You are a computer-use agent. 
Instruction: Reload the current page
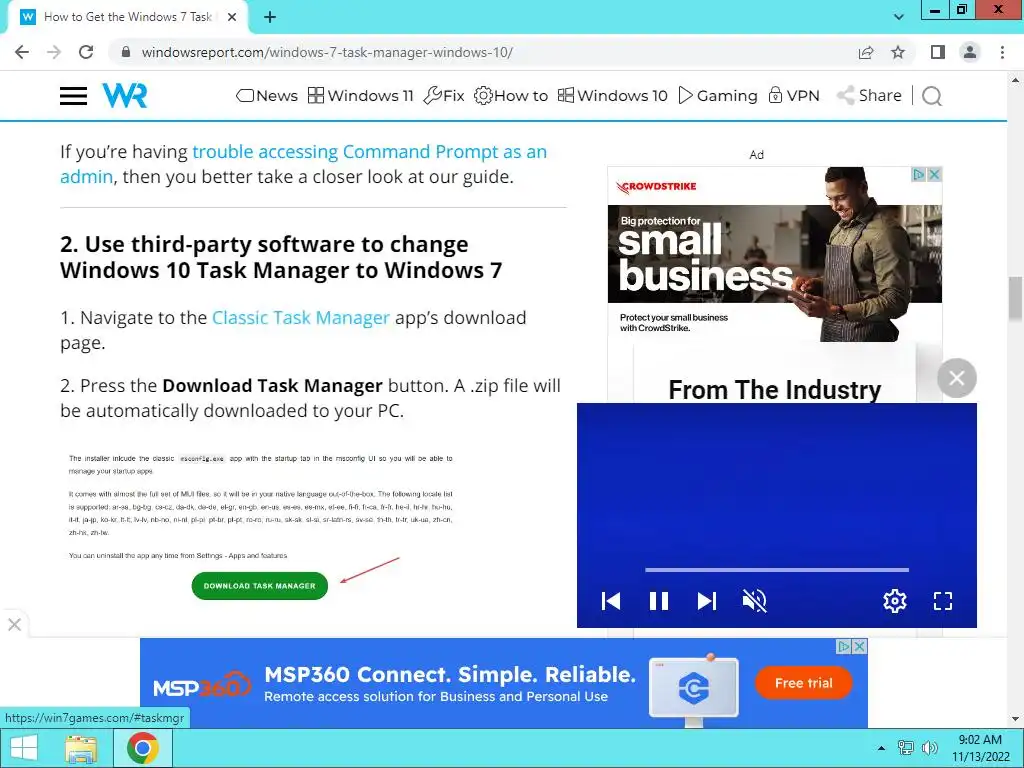point(86,52)
